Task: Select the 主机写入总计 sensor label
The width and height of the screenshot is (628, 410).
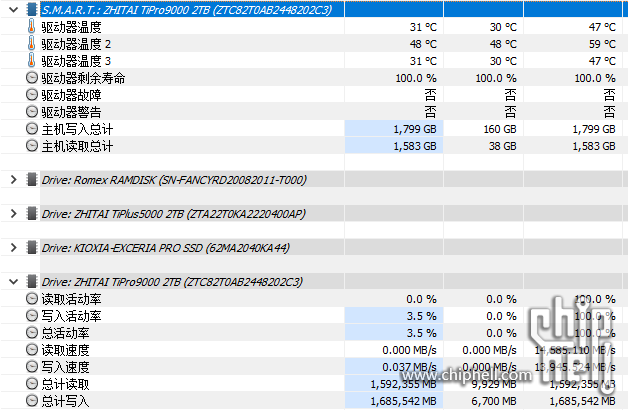Action: (x=77, y=129)
